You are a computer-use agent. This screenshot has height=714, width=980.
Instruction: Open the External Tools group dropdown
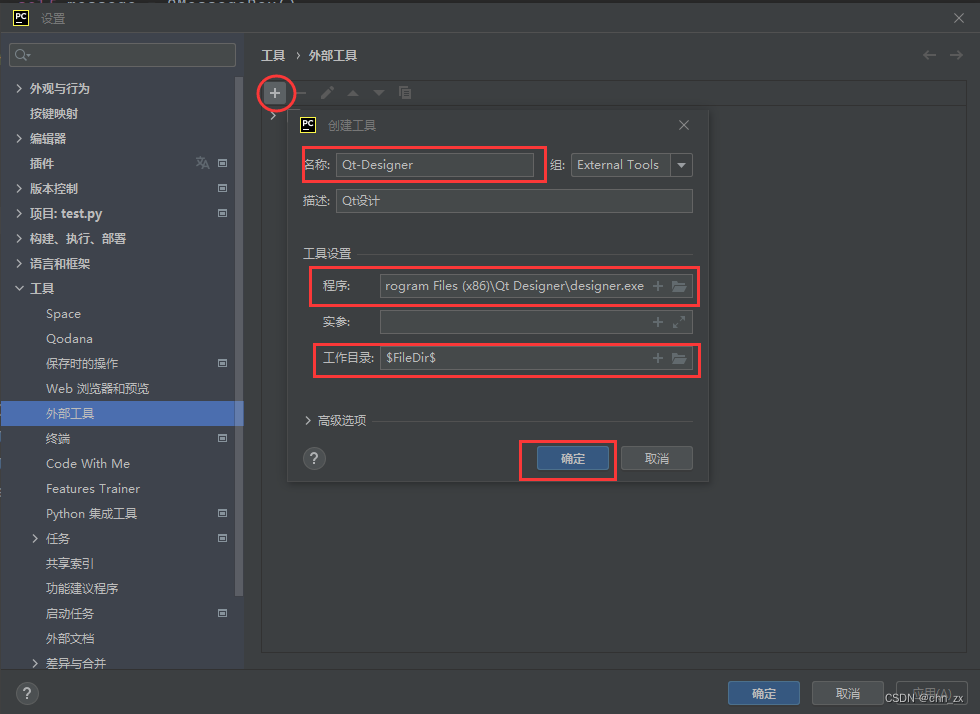(681, 165)
